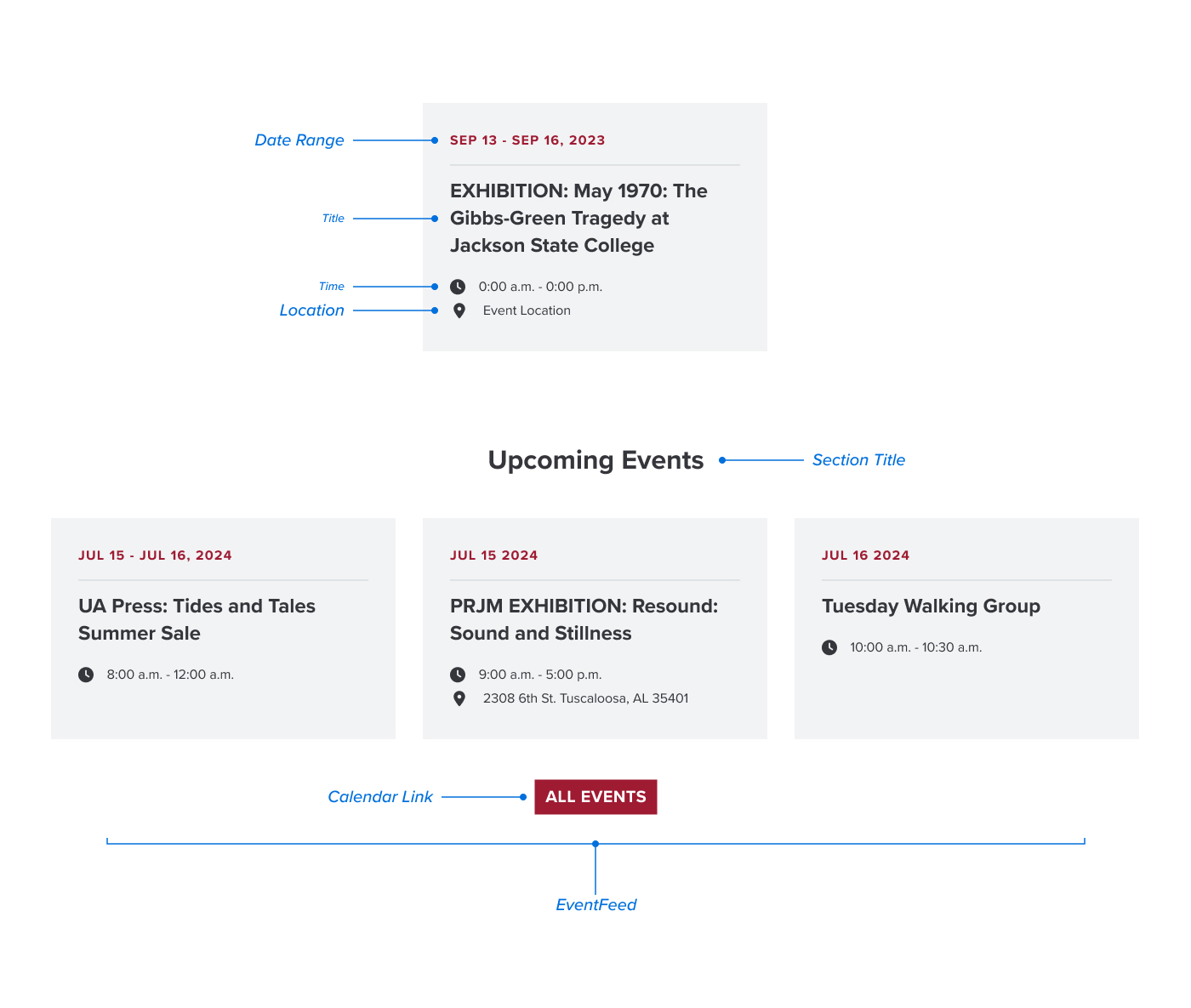Click the JUL 16 2024 date label

coord(865,555)
